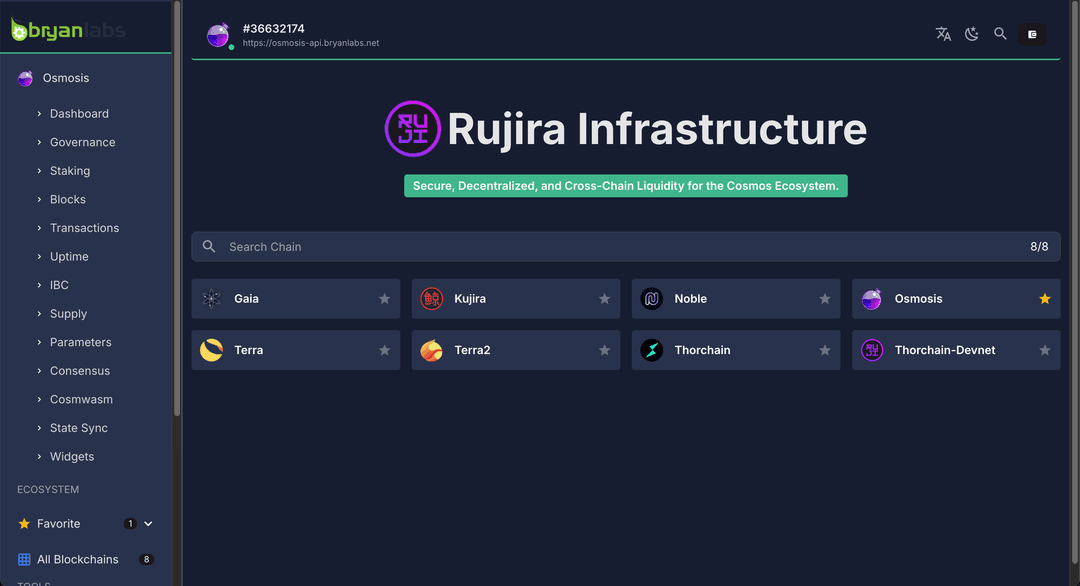
Task: Unfavorite the Osmosis chain star
Action: click(1045, 298)
